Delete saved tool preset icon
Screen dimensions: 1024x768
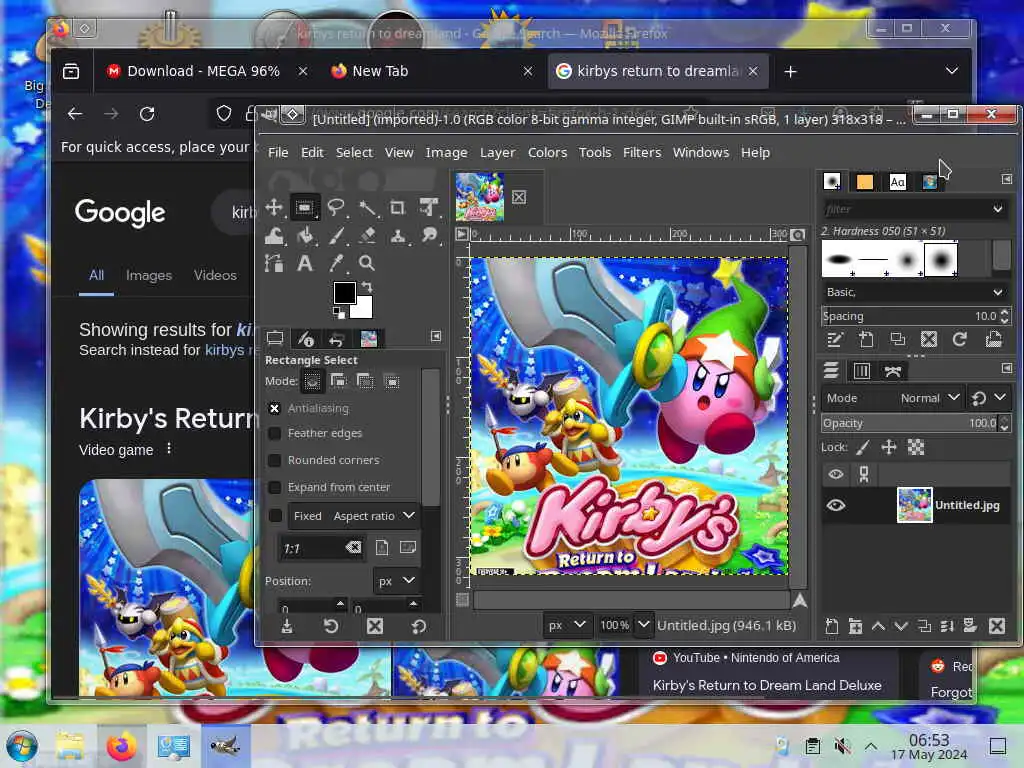(375, 626)
